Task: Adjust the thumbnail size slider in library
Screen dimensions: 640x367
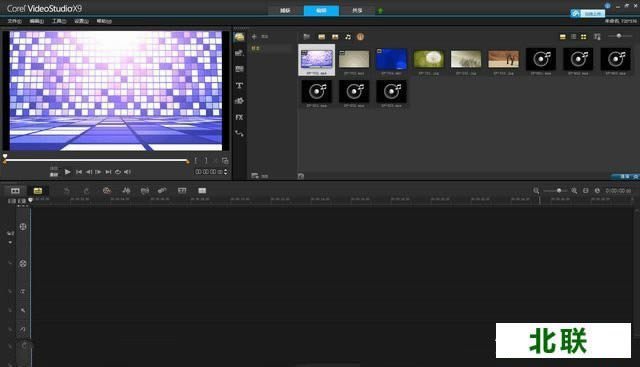Action: (619, 36)
